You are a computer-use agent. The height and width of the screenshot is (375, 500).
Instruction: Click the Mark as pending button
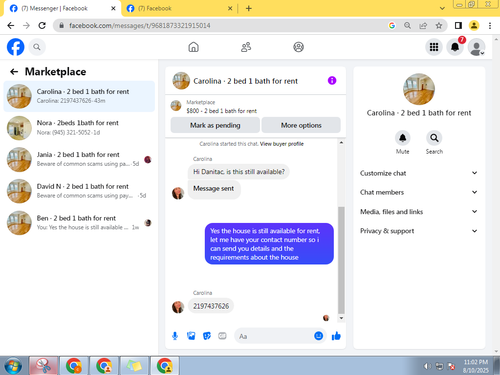click(215, 125)
